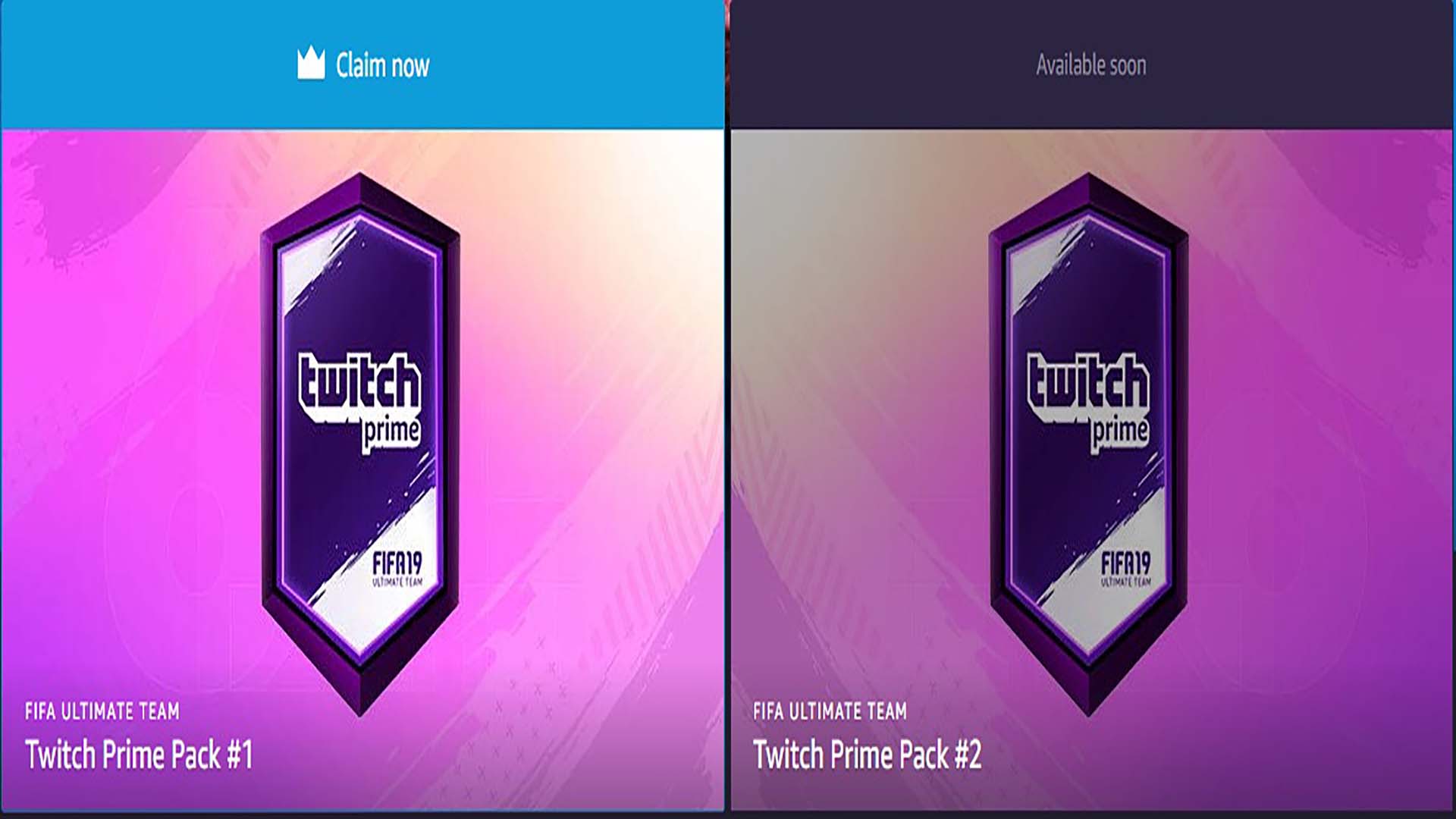Select the Twitch Prime Pack #1 pack image
1456x819 pixels.
[360, 444]
